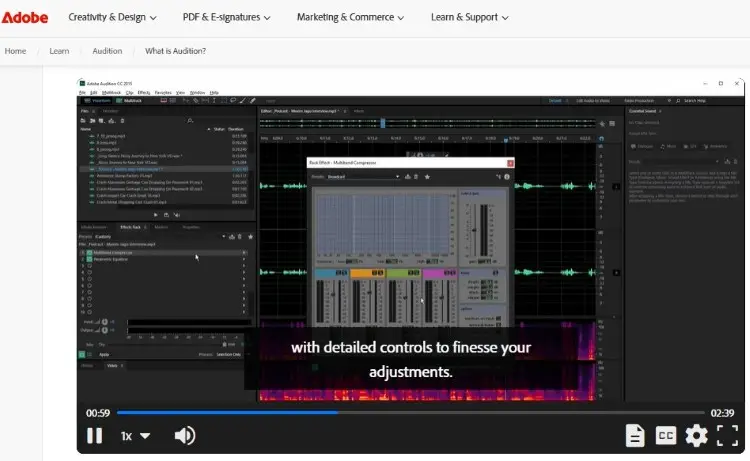The image size is (750, 461).
Task: Switch to the Effects Rack tab
Action: point(131,227)
